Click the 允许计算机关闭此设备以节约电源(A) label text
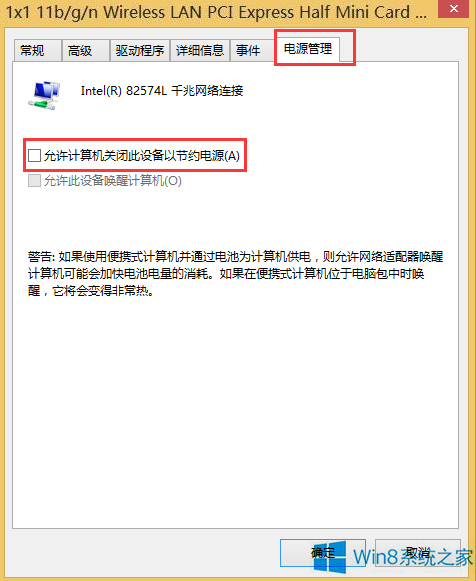 (x=142, y=156)
